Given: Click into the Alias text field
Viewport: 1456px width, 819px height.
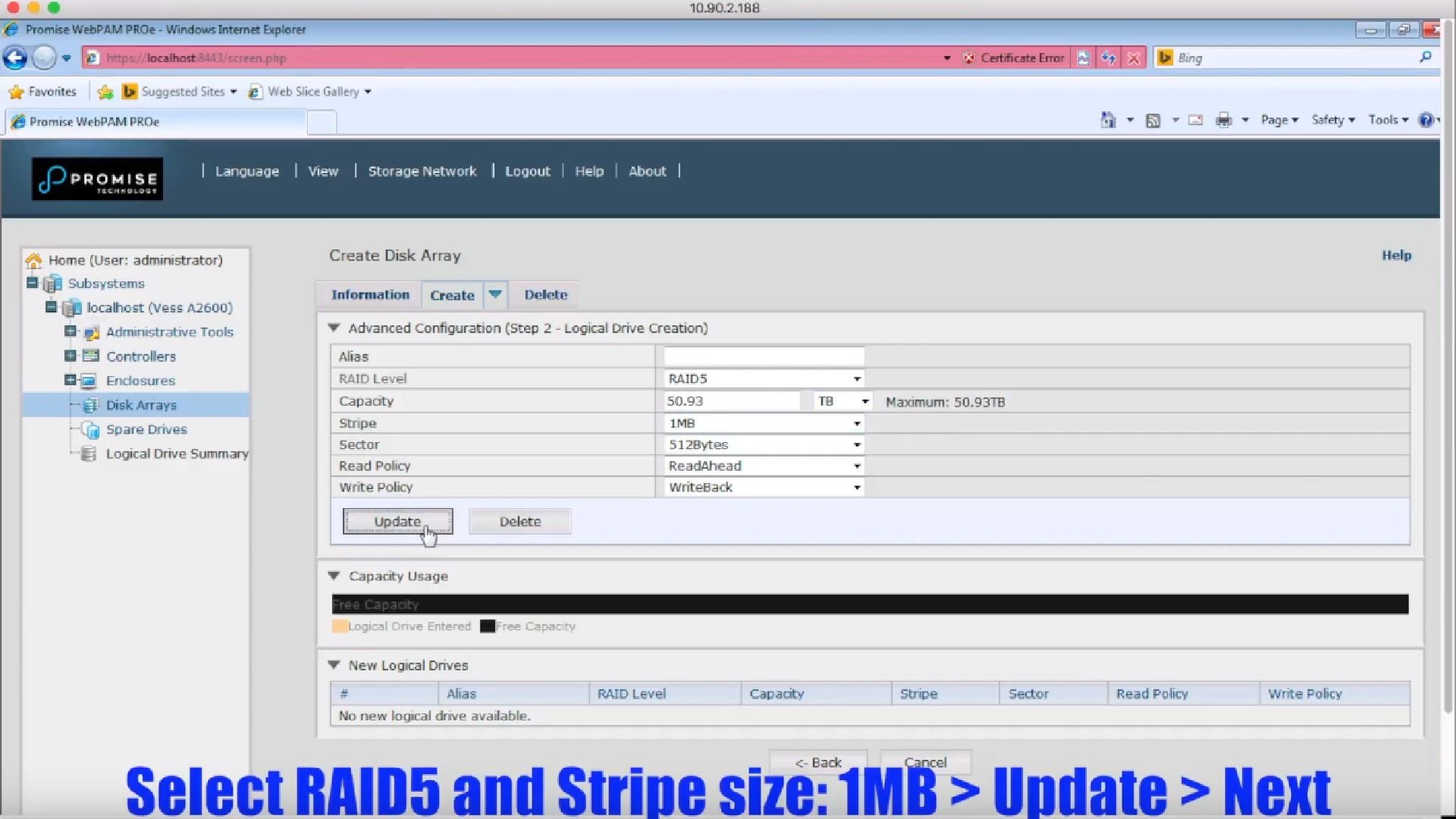Looking at the screenshot, I should pos(764,356).
